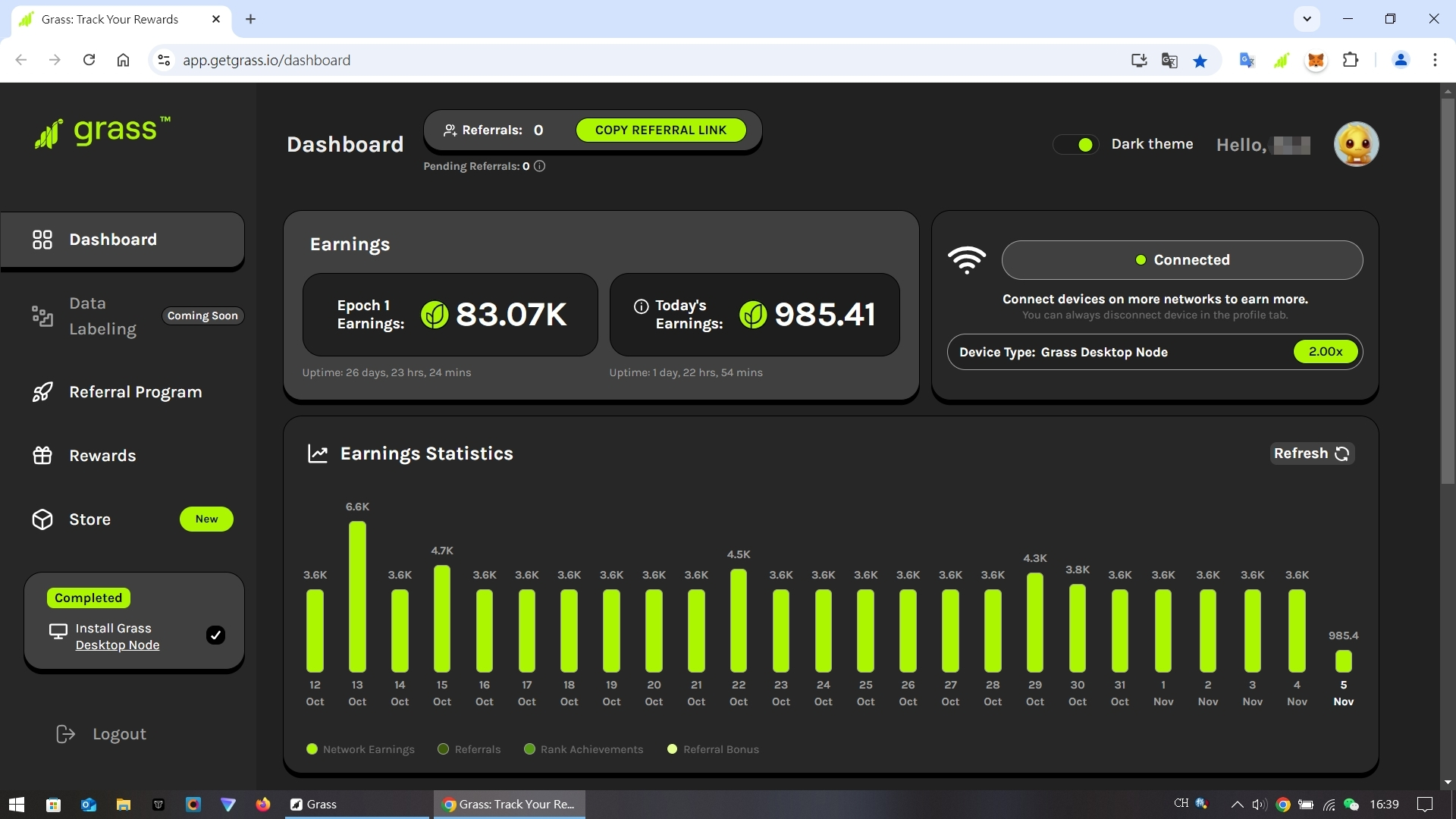This screenshot has height=819, width=1456.
Task: Open the MetaMask fox extension
Action: pos(1316,61)
